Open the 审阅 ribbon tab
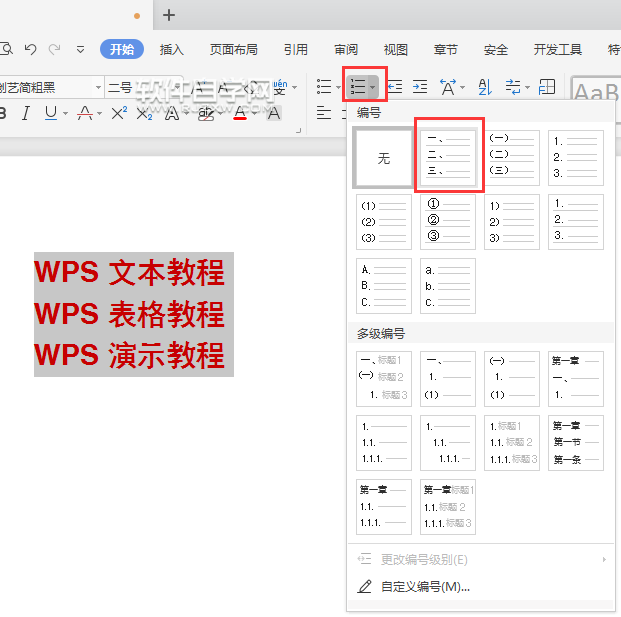Image resolution: width=621 pixels, height=617 pixels. (346, 50)
